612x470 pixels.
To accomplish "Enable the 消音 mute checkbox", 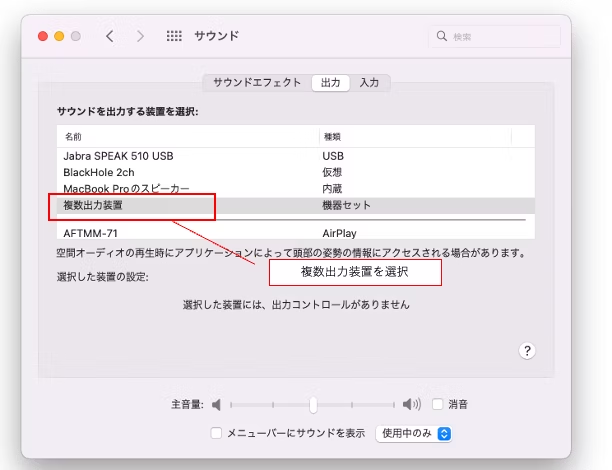I will [x=438, y=404].
